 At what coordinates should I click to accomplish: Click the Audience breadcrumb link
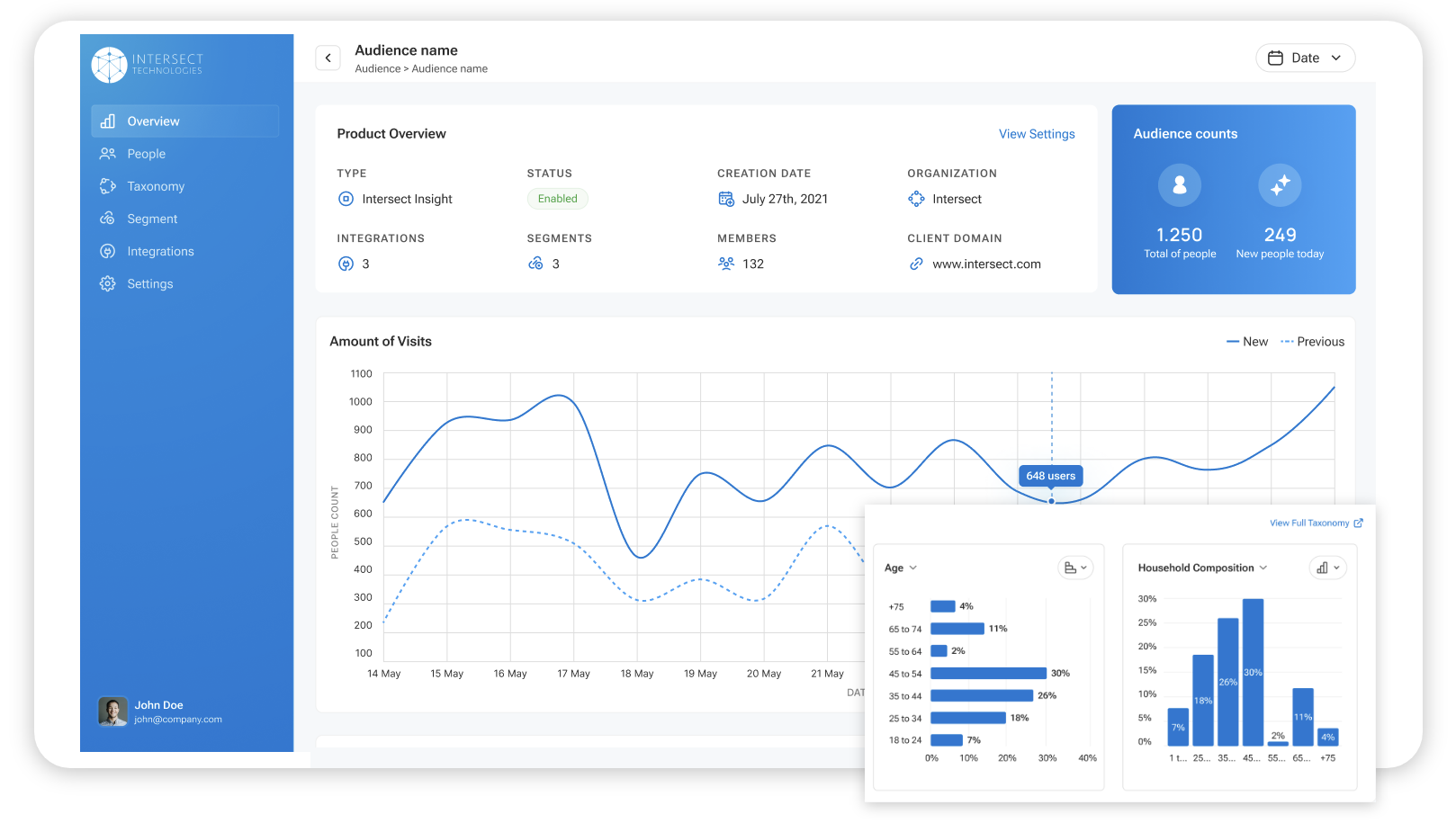(378, 68)
